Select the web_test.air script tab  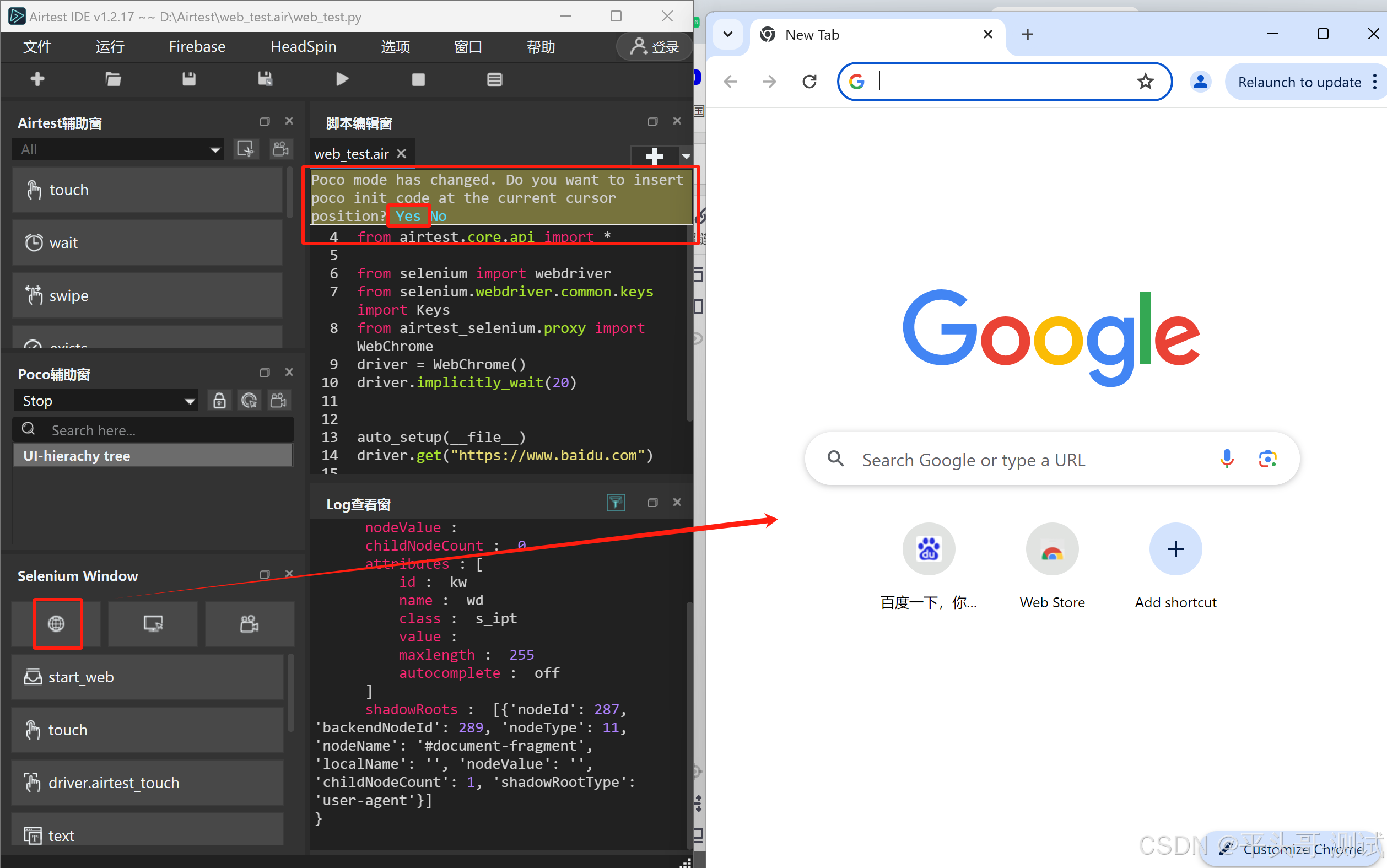(x=351, y=154)
